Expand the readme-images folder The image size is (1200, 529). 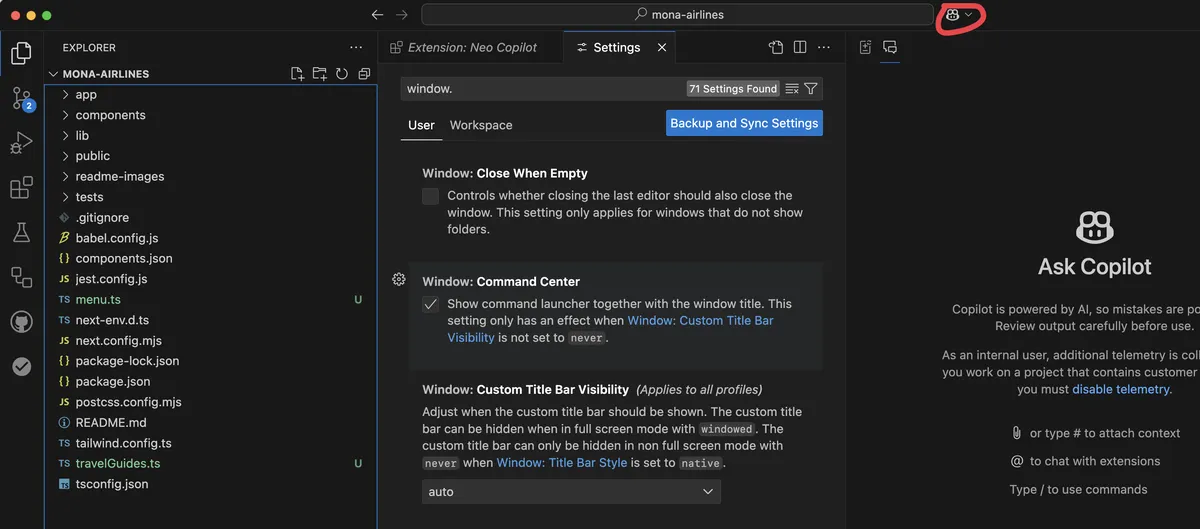(119, 176)
